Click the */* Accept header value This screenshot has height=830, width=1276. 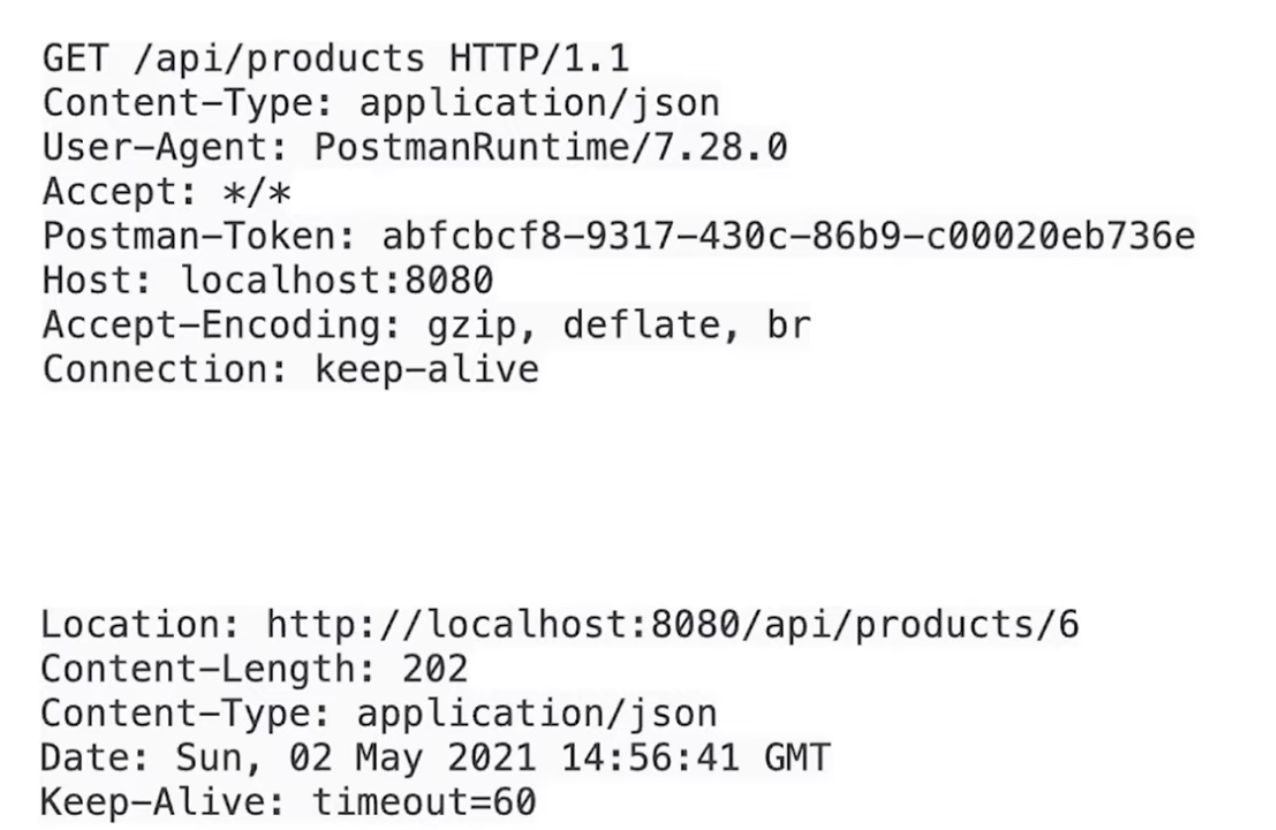pyautogui.click(x=257, y=191)
